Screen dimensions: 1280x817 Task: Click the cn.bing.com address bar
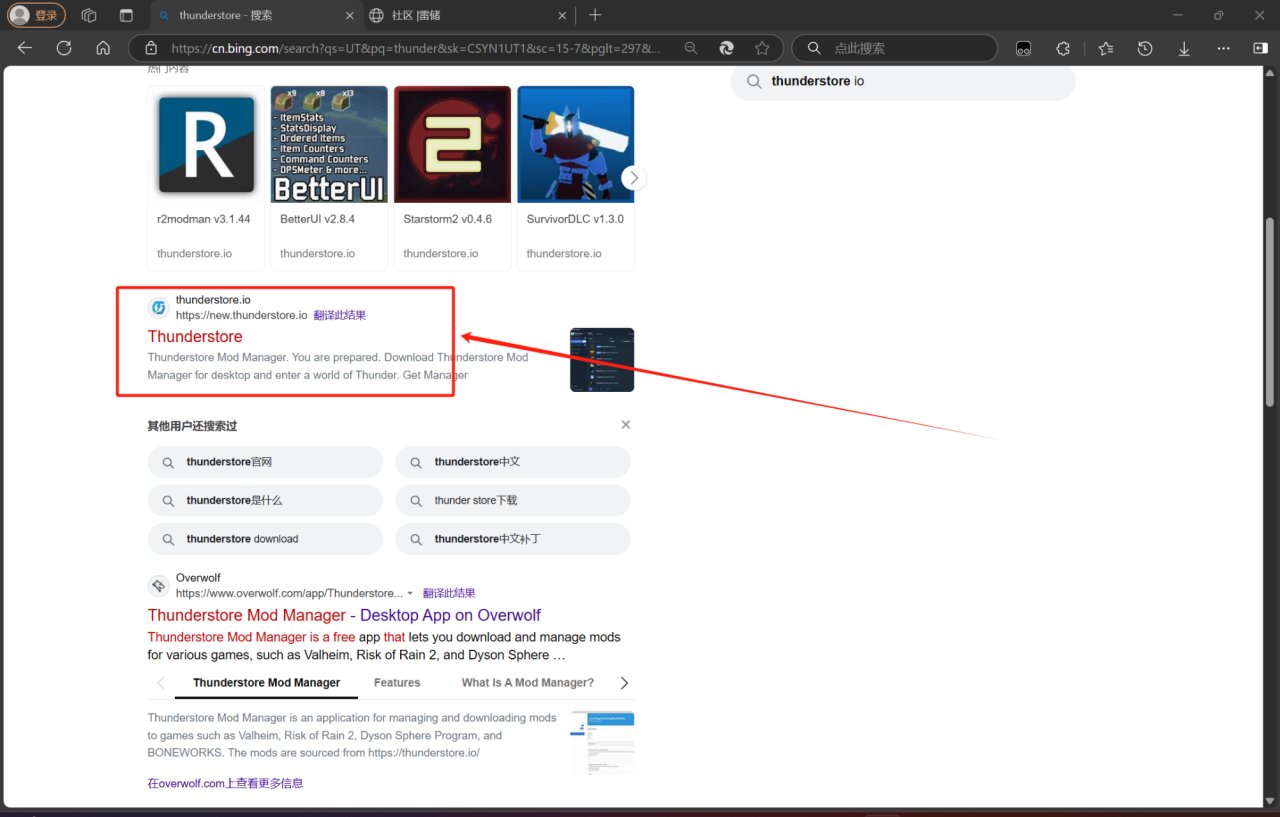click(415, 48)
